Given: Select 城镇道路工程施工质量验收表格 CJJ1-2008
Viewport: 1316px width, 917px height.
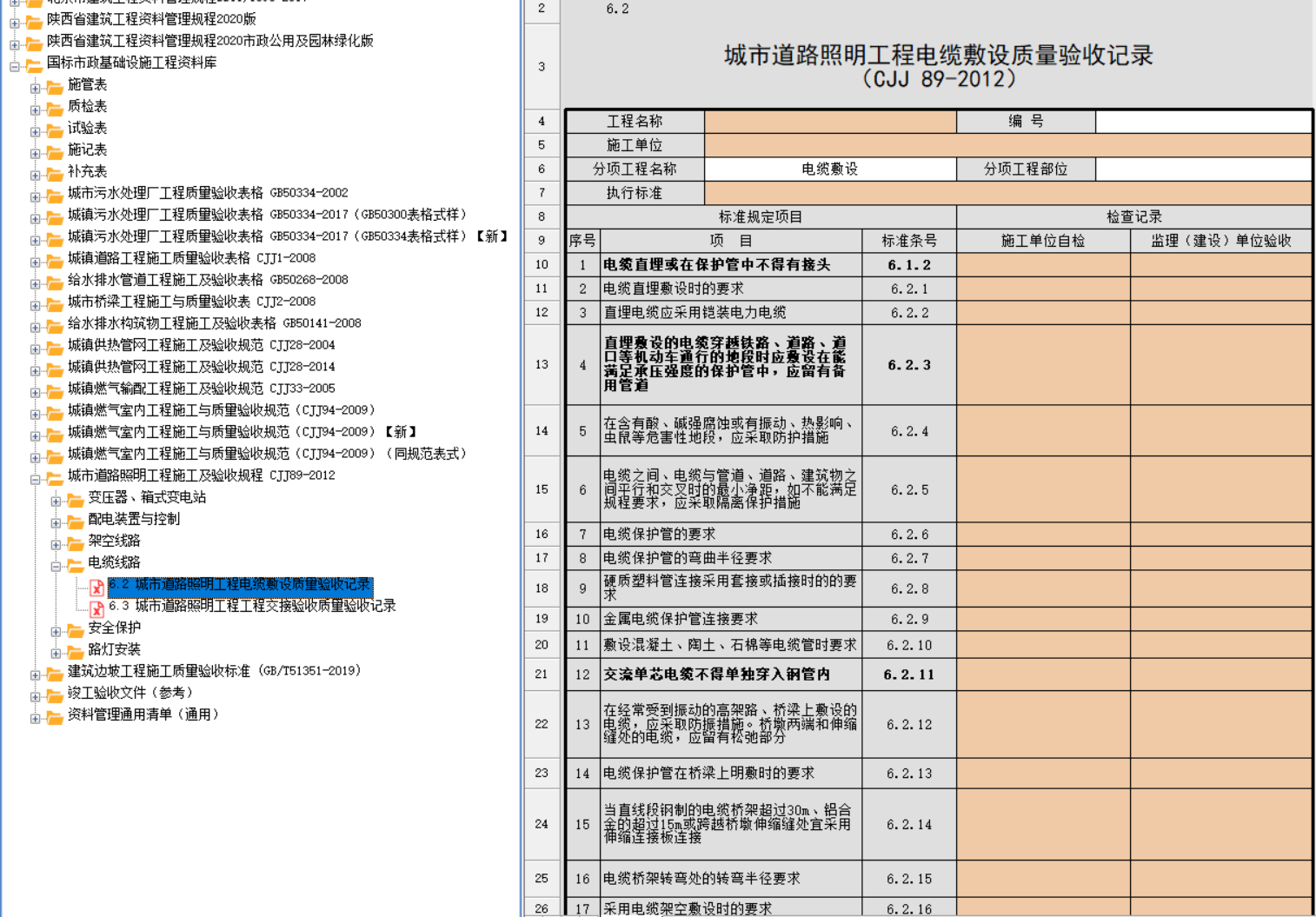Looking at the screenshot, I should [191, 258].
